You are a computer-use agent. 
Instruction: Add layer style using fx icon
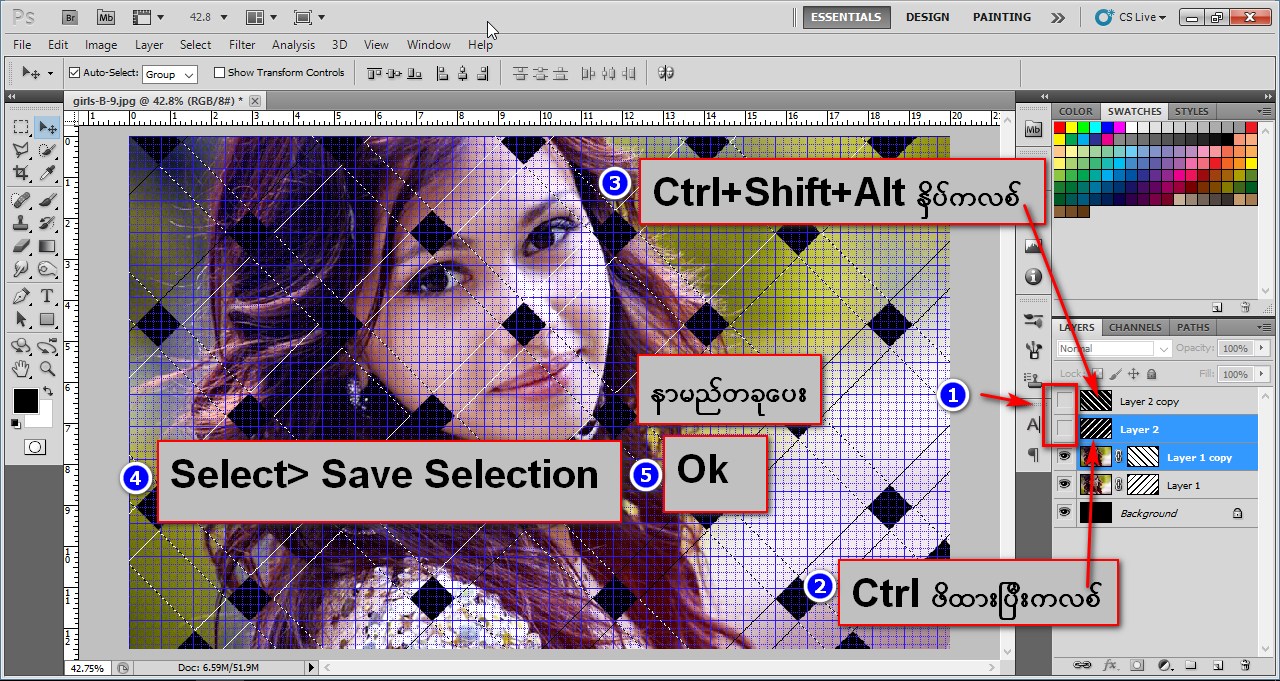1110,664
